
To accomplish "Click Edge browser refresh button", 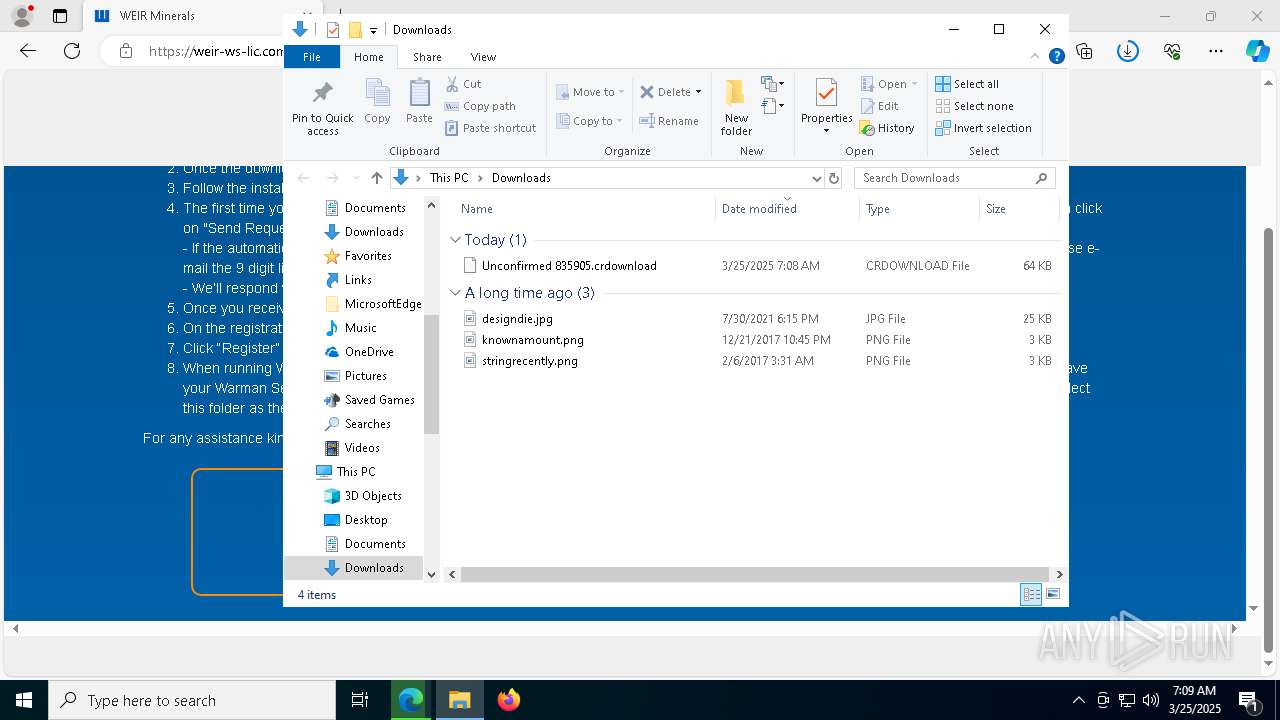I will [x=72, y=51].
